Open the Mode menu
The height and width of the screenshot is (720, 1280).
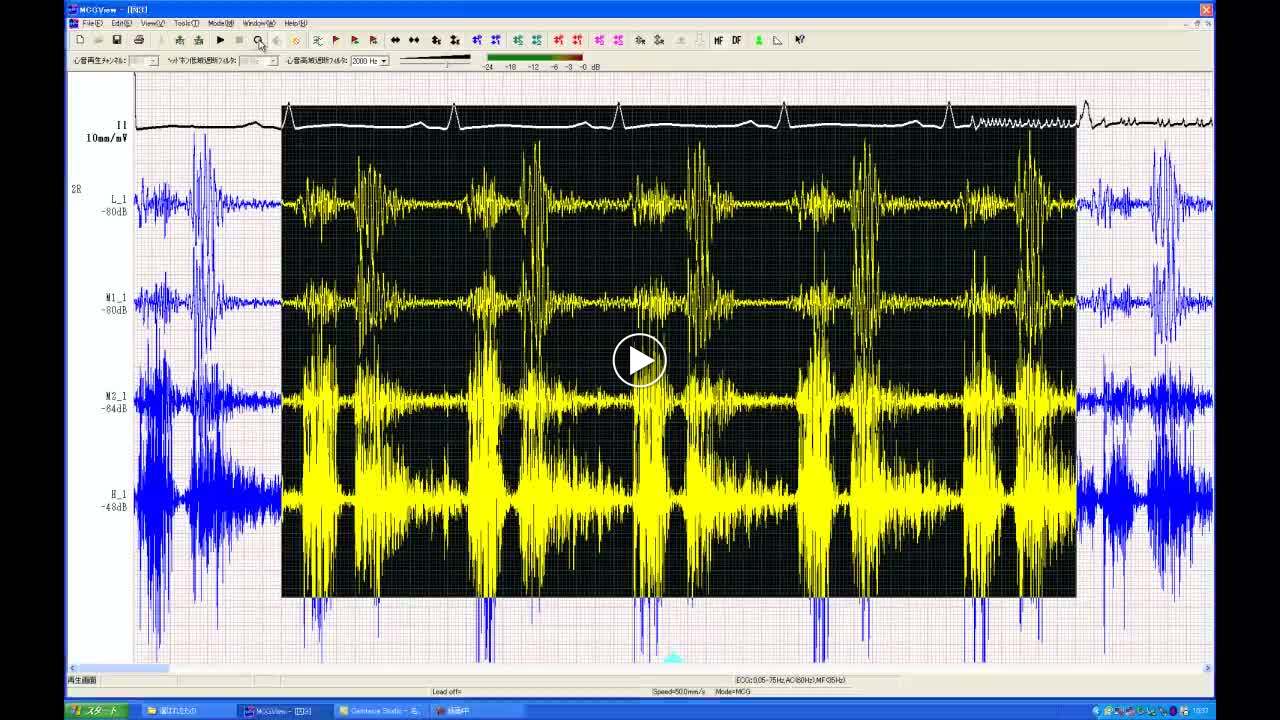click(220, 23)
